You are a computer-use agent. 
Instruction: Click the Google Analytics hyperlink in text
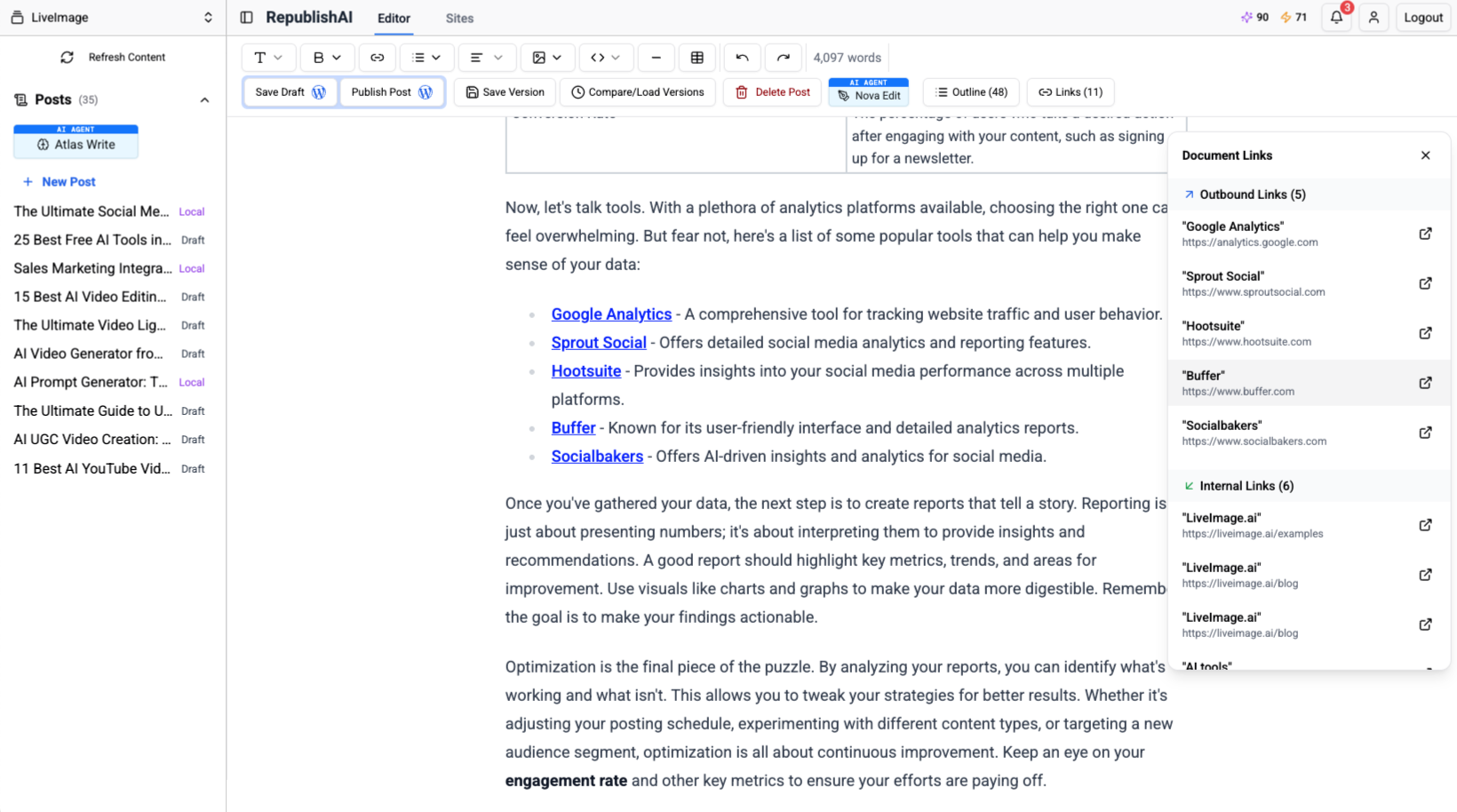coord(611,314)
